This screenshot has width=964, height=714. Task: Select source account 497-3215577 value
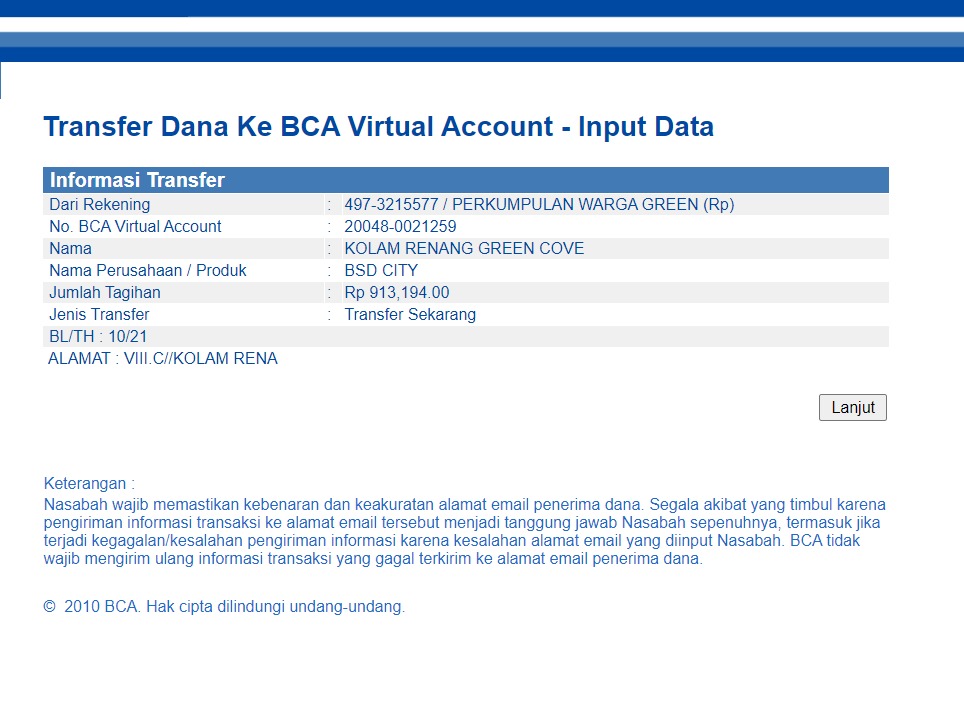click(539, 205)
